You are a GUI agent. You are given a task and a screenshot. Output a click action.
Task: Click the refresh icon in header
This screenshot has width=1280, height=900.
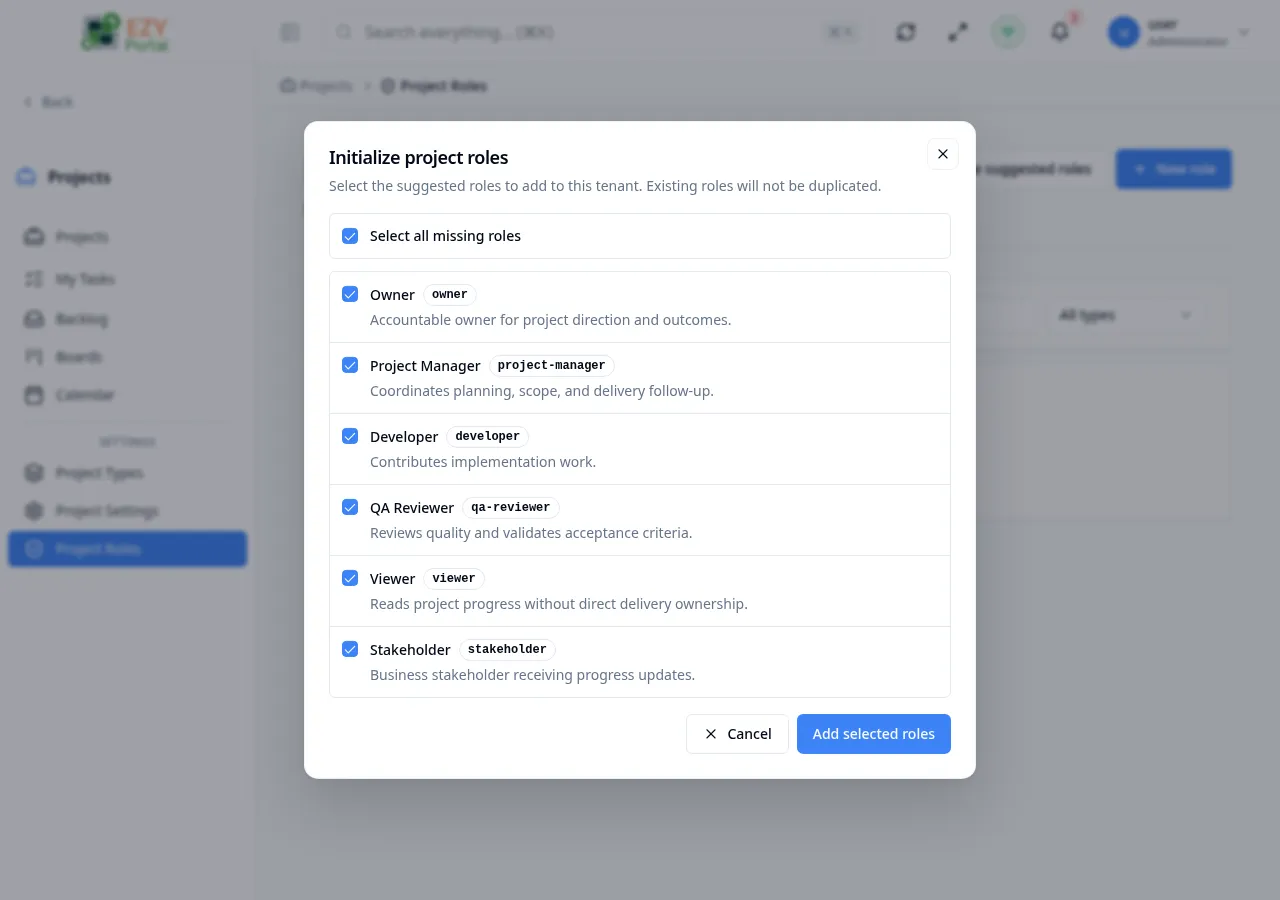[x=906, y=33]
